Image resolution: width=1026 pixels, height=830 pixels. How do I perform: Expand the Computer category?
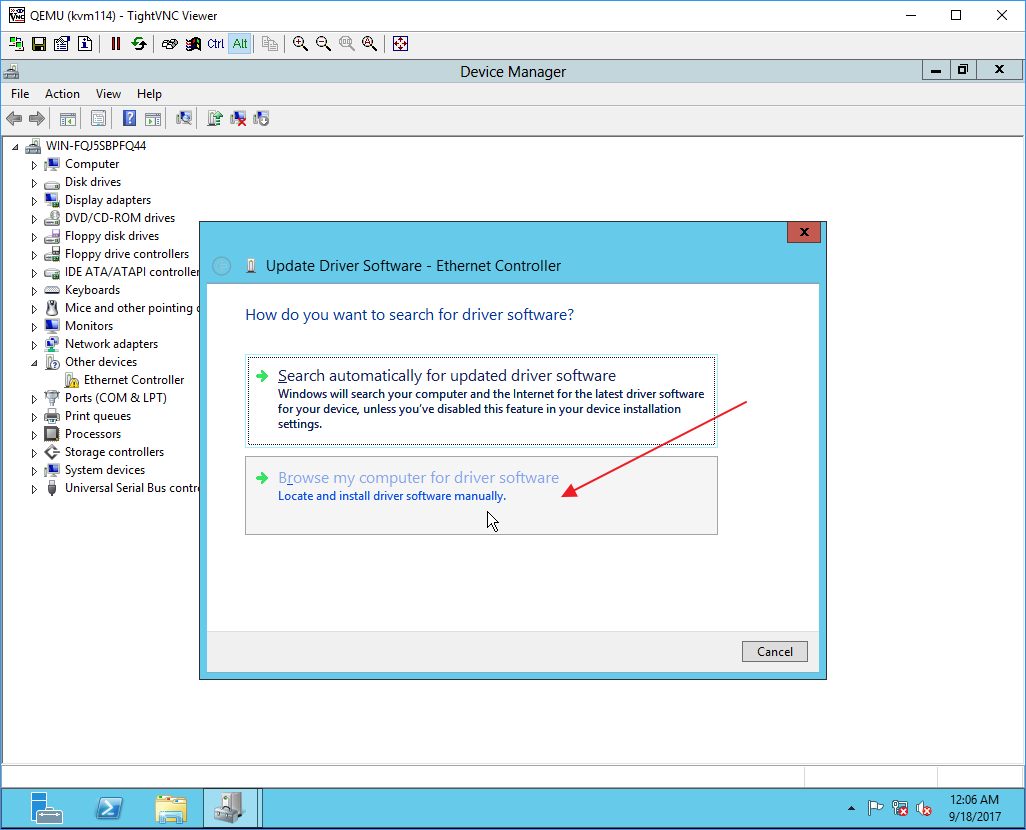pos(34,165)
